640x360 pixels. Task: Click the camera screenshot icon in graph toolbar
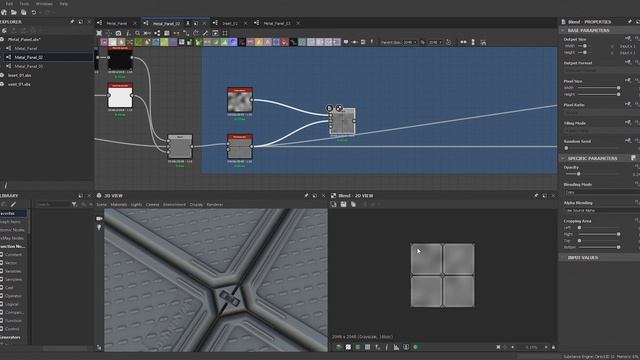coord(118,33)
